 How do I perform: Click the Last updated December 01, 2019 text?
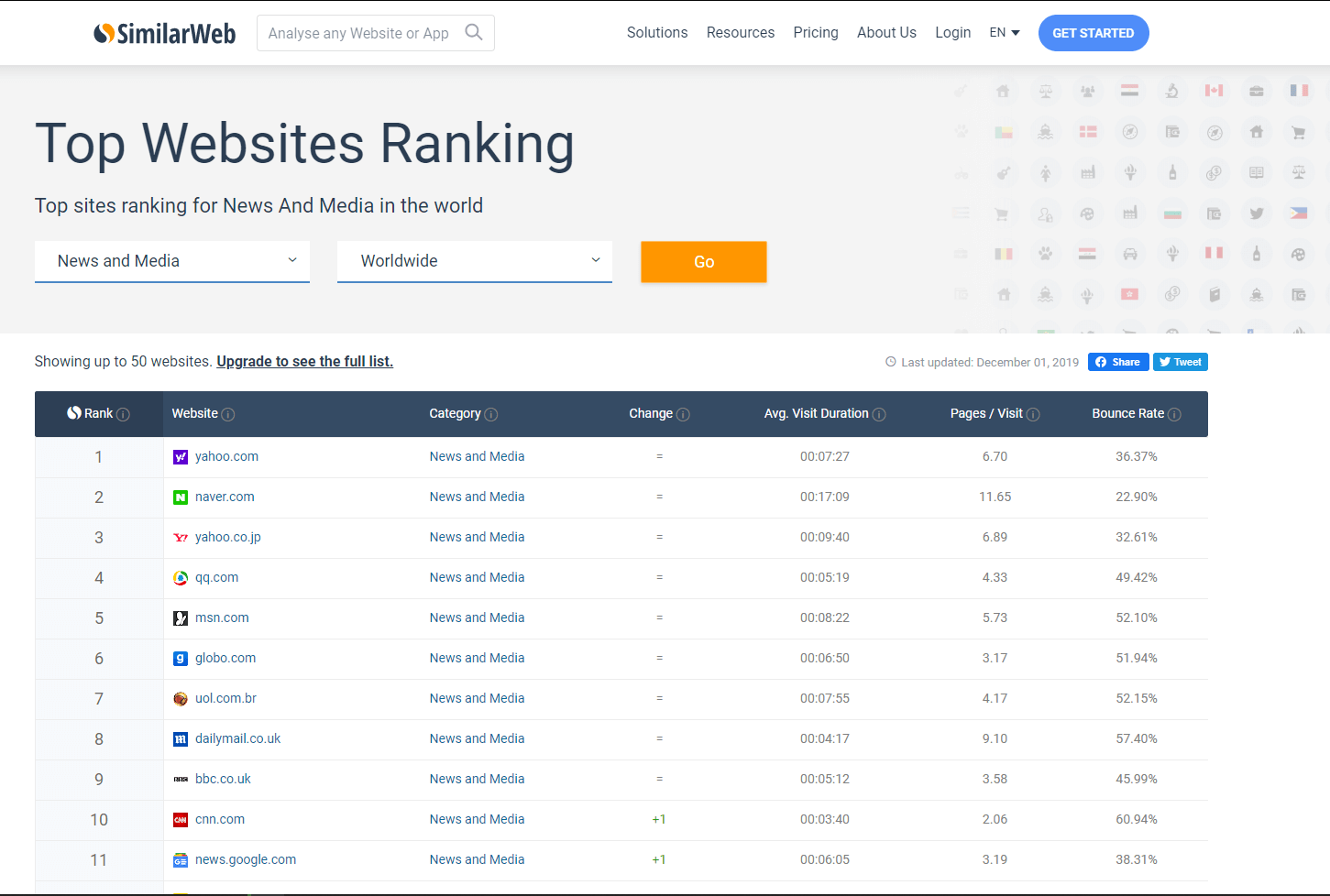tap(990, 362)
